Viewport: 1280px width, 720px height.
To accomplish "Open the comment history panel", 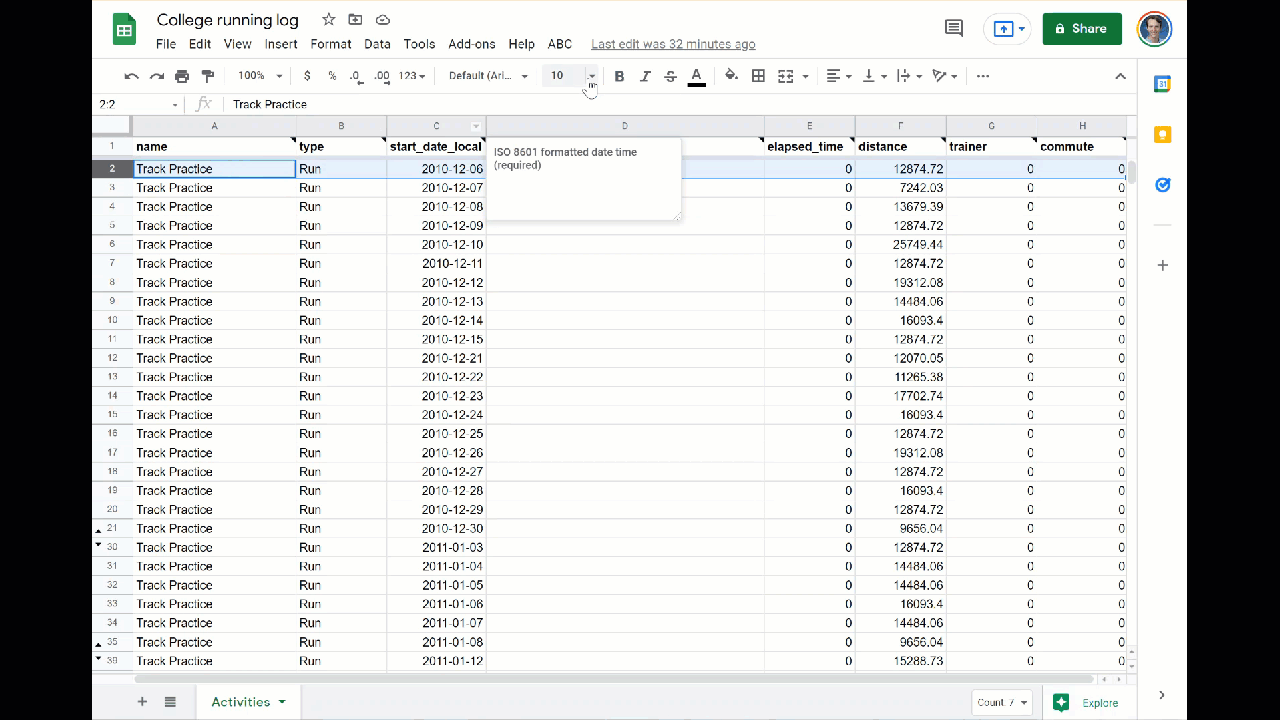I will tap(953, 28).
